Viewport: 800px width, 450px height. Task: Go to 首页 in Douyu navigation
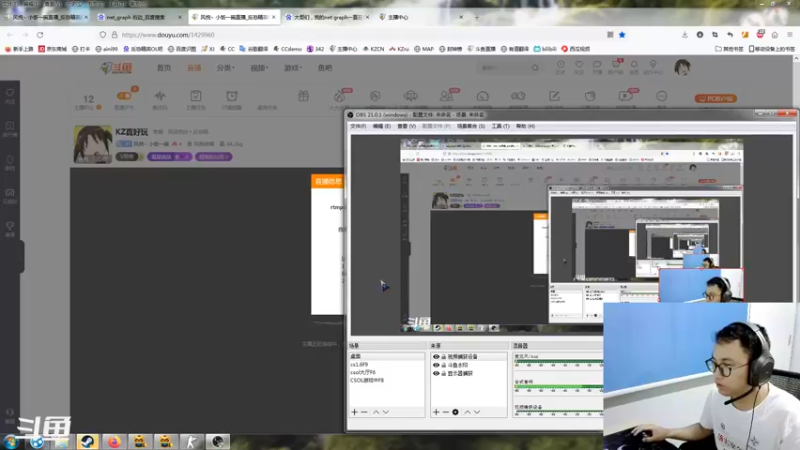click(x=164, y=68)
